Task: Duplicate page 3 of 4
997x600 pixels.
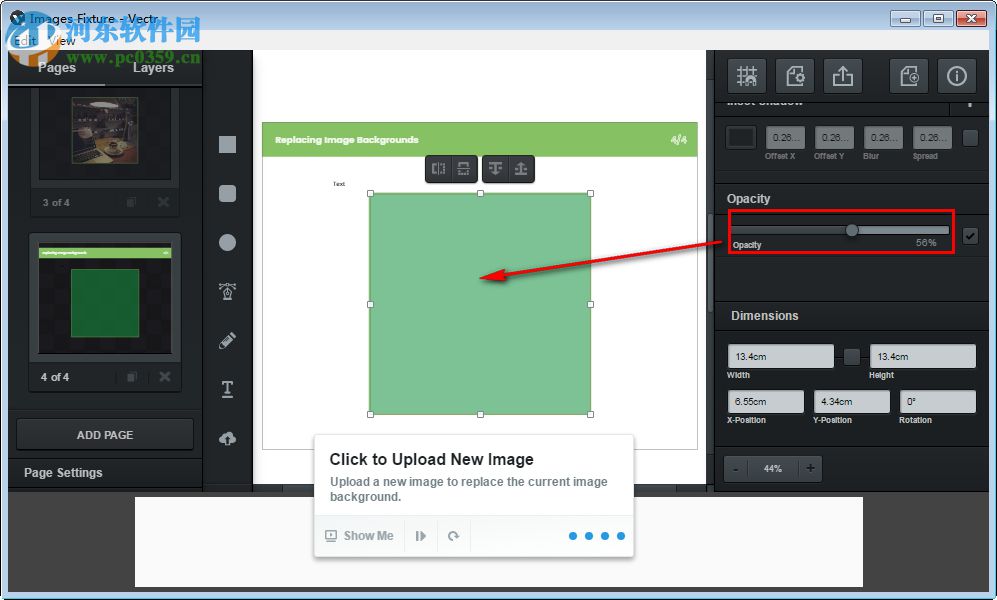Action: [x=132, y=202]
